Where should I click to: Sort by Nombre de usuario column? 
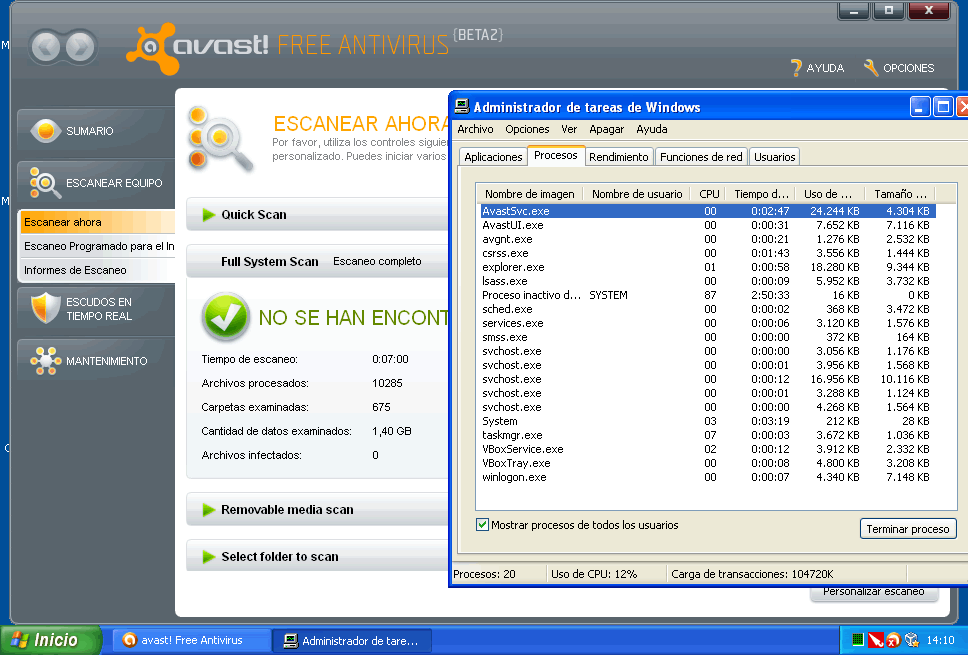[x=637, y=194]
